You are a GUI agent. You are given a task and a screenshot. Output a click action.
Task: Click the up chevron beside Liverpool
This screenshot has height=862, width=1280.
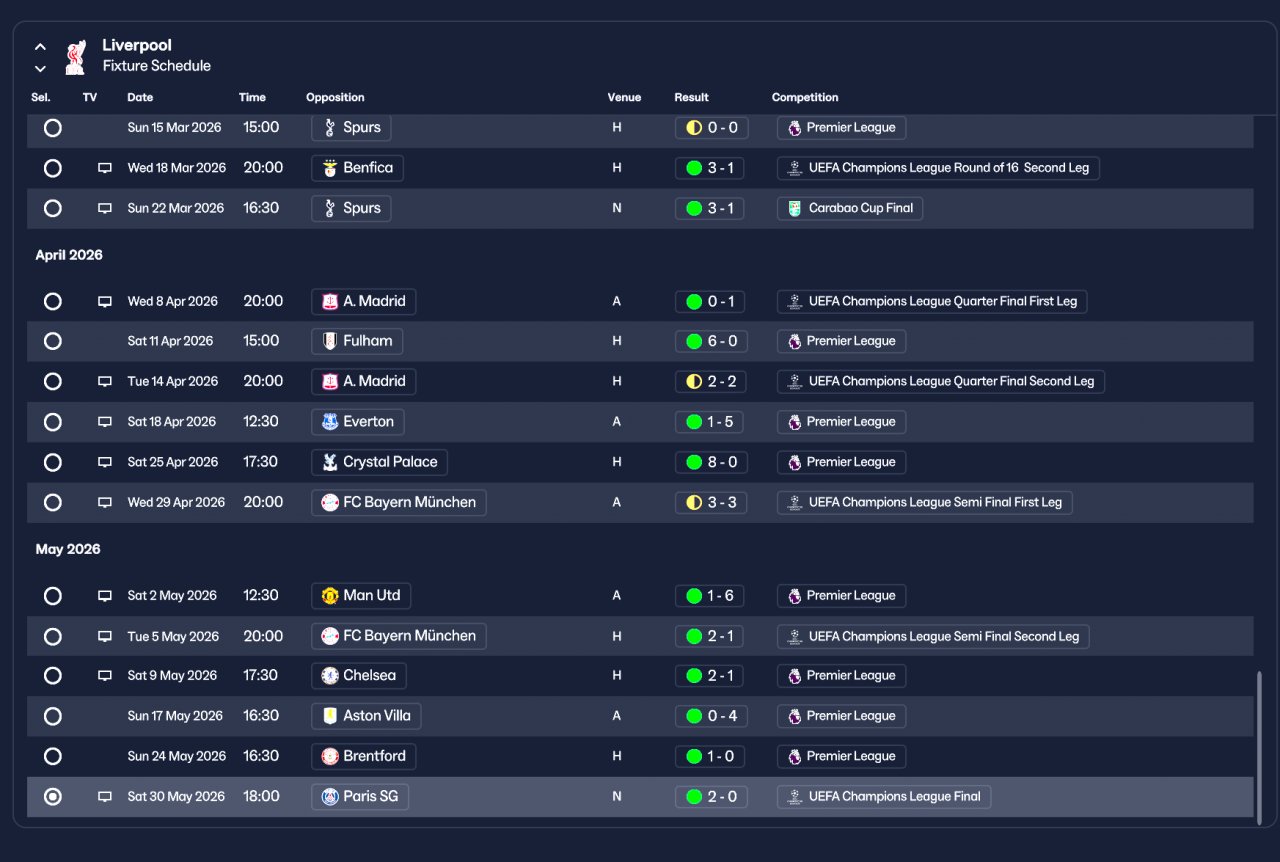[40, 46]
